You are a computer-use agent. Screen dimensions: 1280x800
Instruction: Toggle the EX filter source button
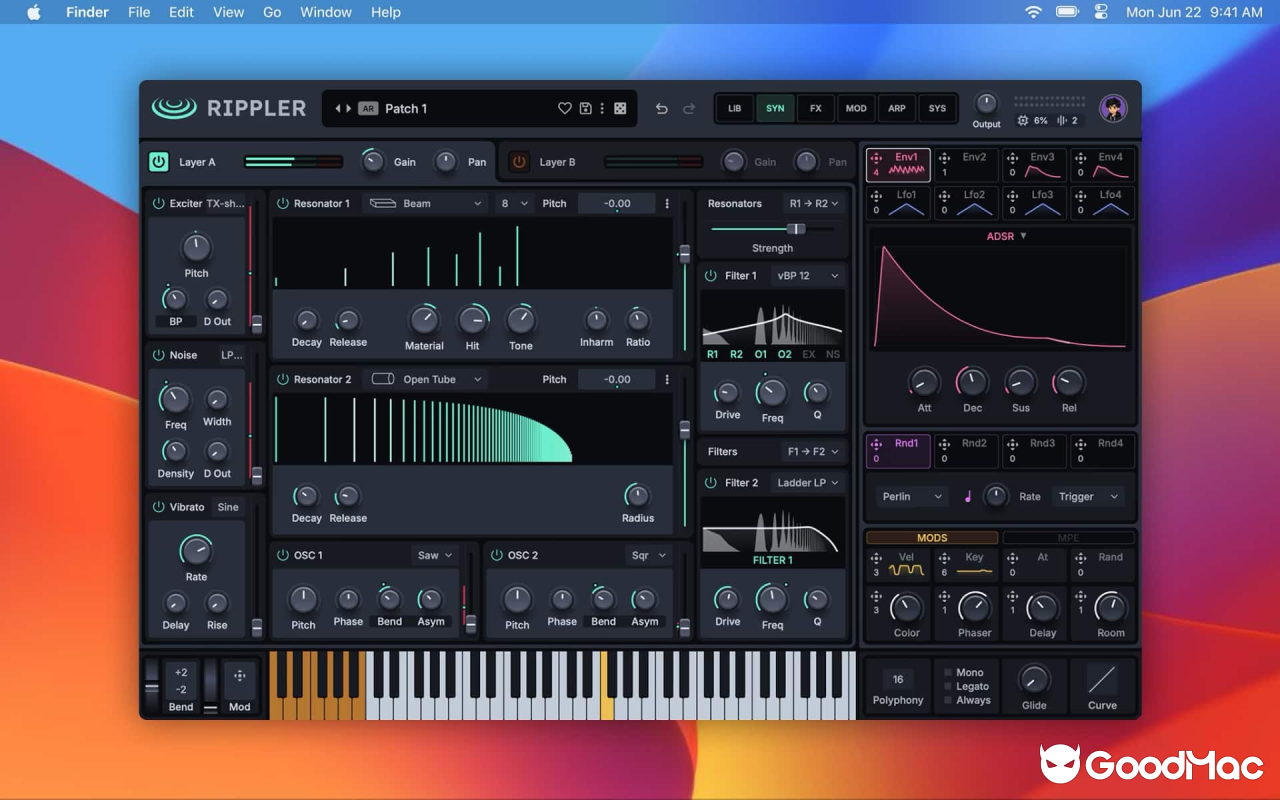coord(809,354)
